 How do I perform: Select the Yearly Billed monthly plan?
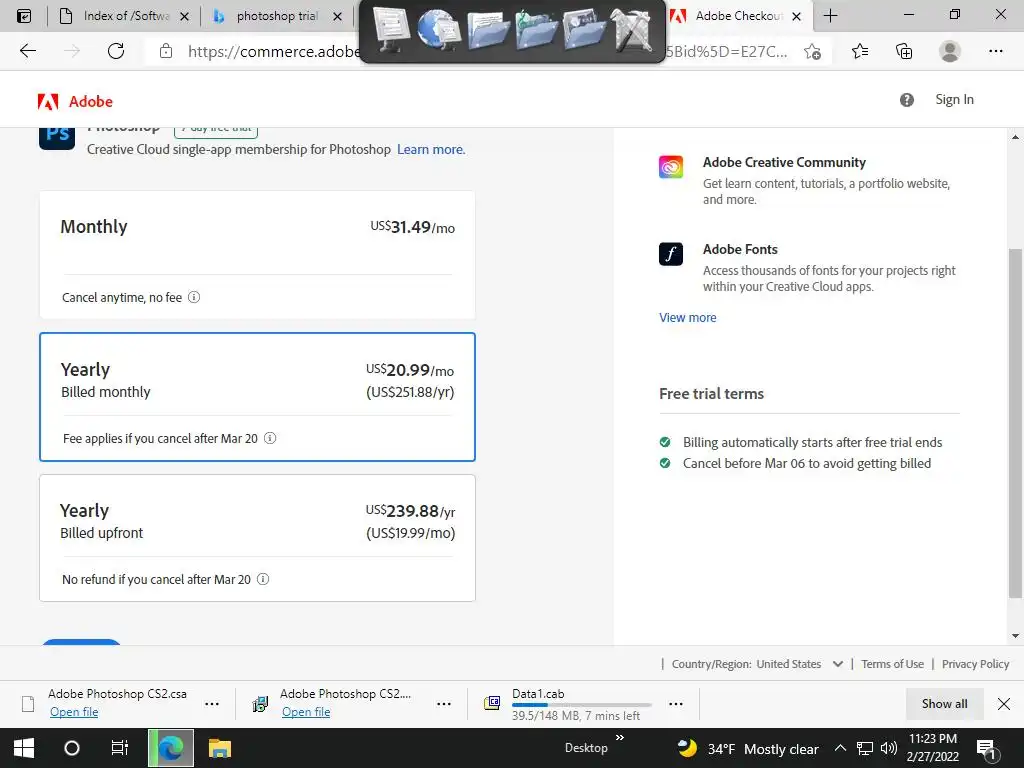(x=257, y=397)
